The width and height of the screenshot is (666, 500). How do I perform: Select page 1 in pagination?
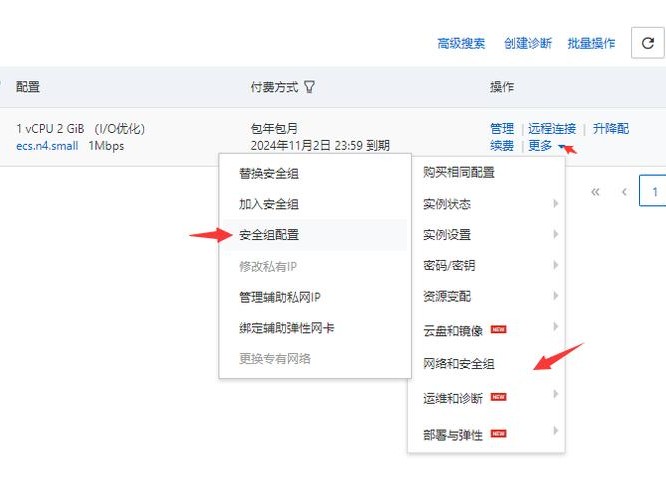click(654, 191)
